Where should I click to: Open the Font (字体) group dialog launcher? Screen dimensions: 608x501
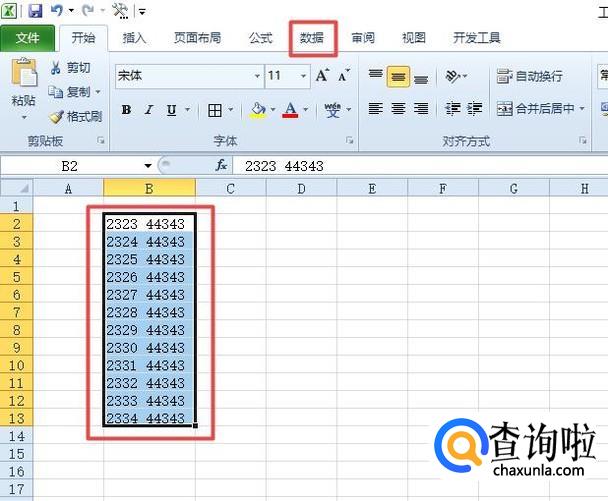(349, 140)
